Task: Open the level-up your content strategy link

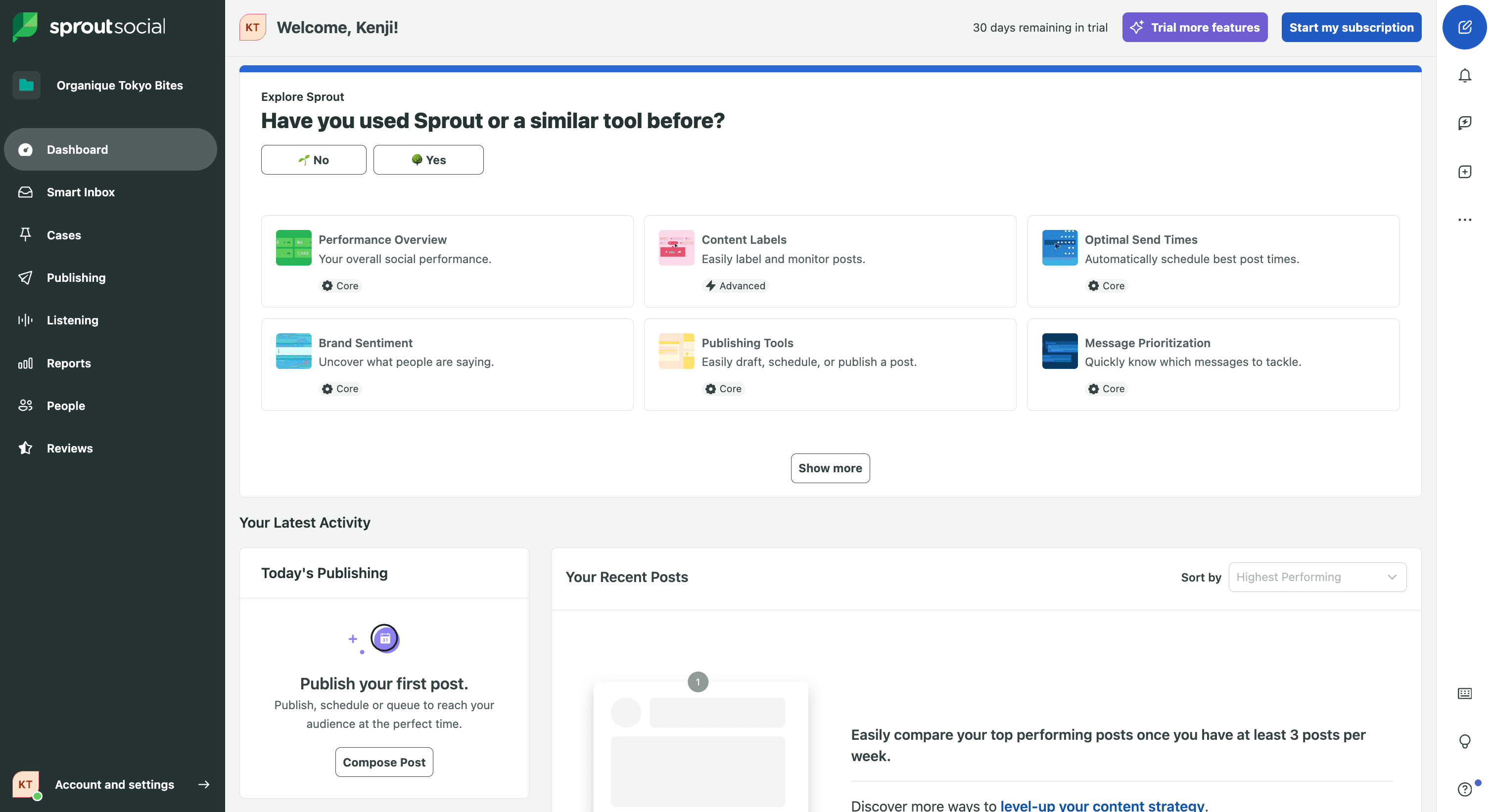Action: [1102, 805]
